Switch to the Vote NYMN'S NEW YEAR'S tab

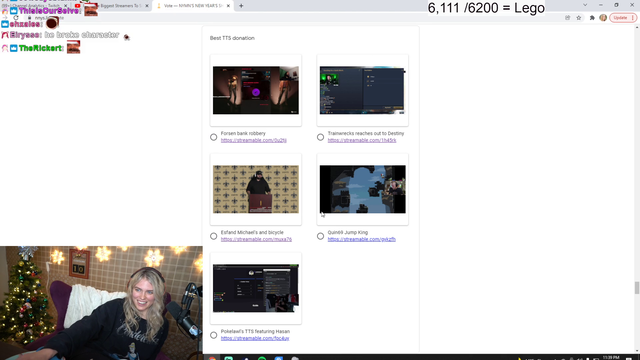click(192, 6)
